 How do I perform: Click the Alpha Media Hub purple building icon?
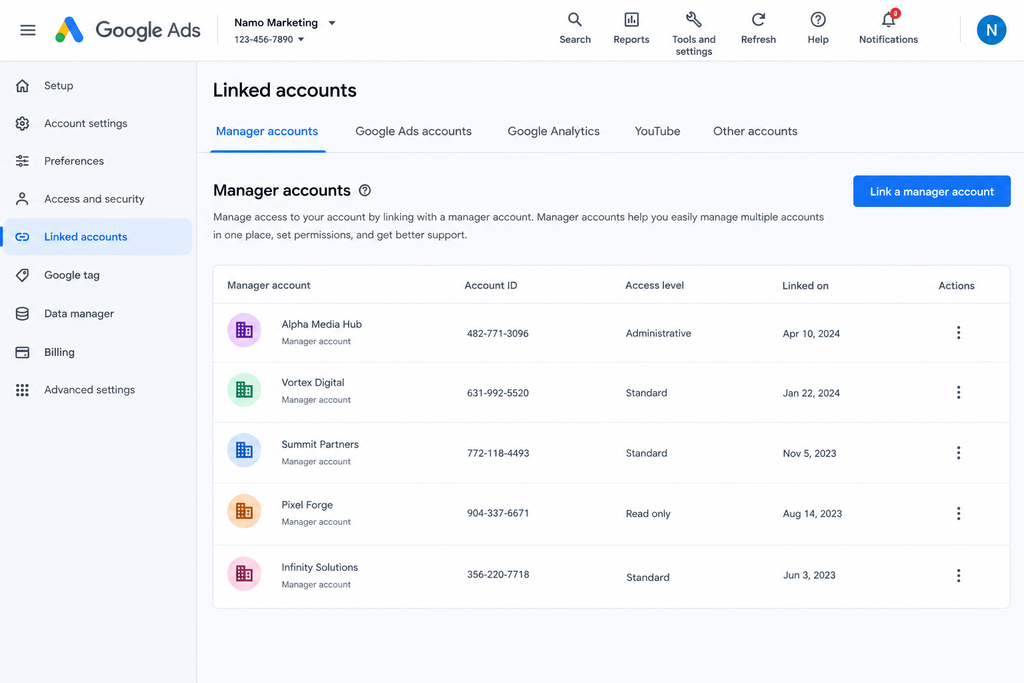(244, 330)
